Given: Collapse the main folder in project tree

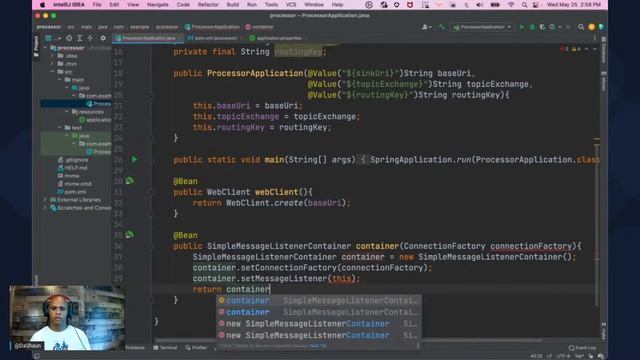Looking at the screenshot, I should 60,80.
